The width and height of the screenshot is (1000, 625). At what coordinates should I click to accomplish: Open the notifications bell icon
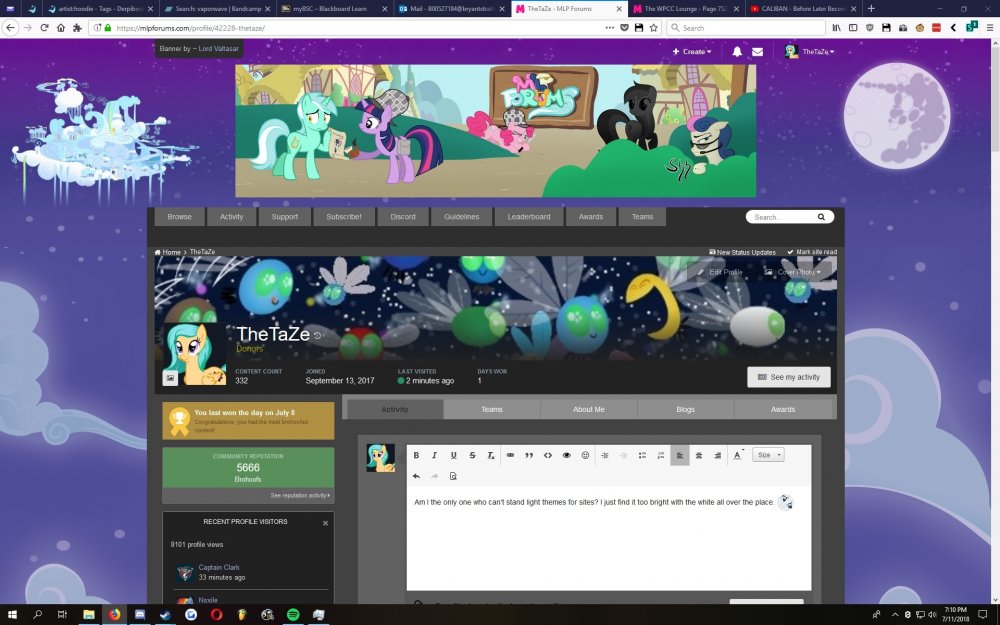point(737,52)
